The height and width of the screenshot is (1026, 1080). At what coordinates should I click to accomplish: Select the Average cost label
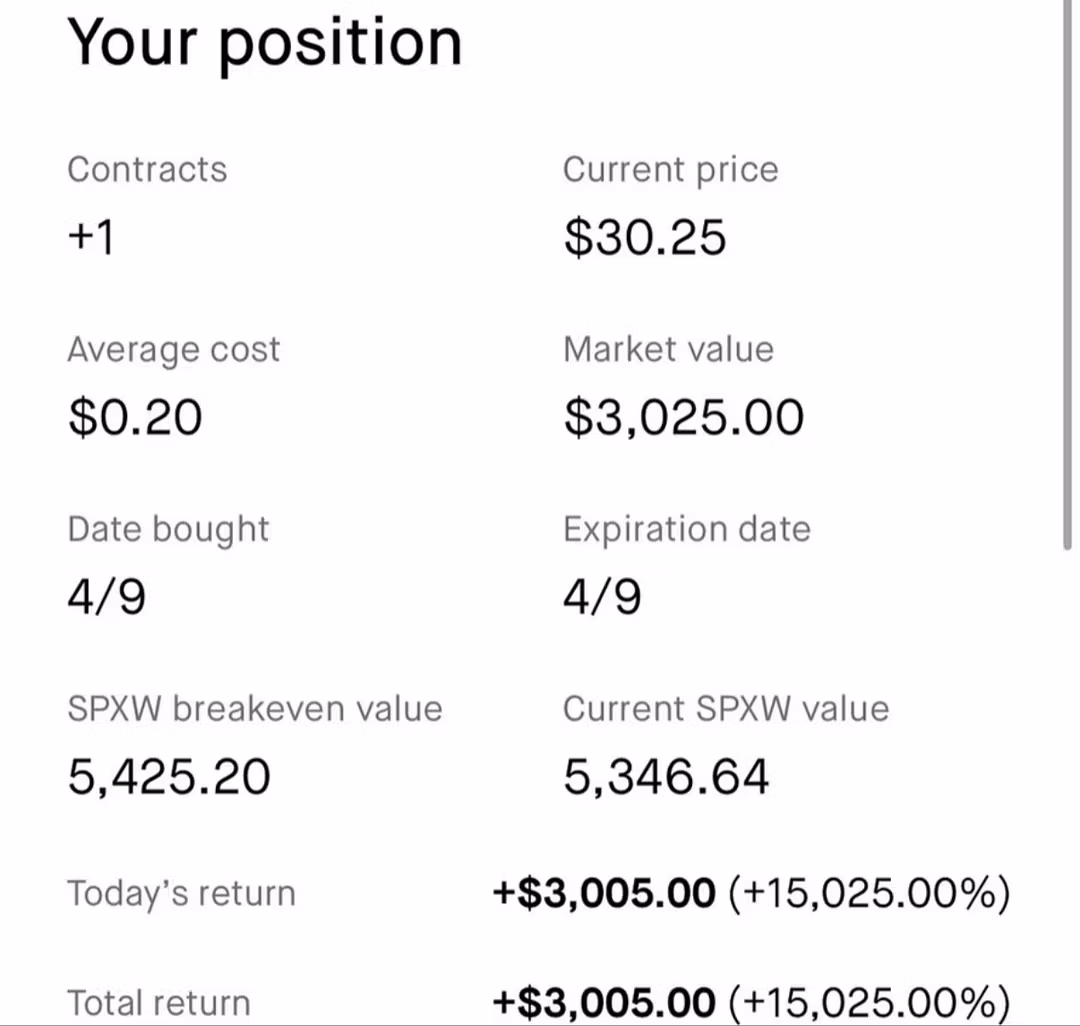(174, 350)
